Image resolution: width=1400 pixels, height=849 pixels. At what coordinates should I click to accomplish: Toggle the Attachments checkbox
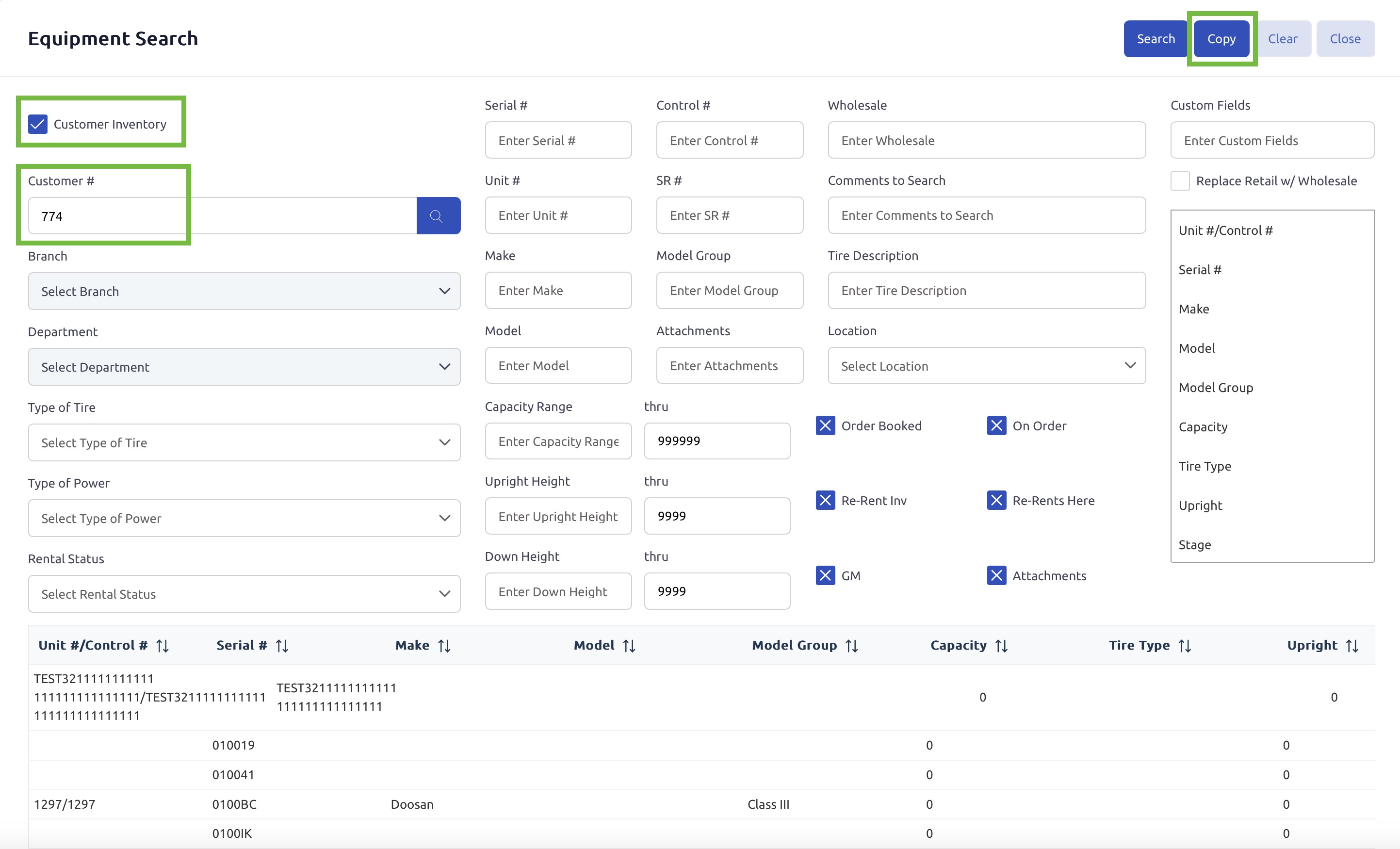click(996, 576)
